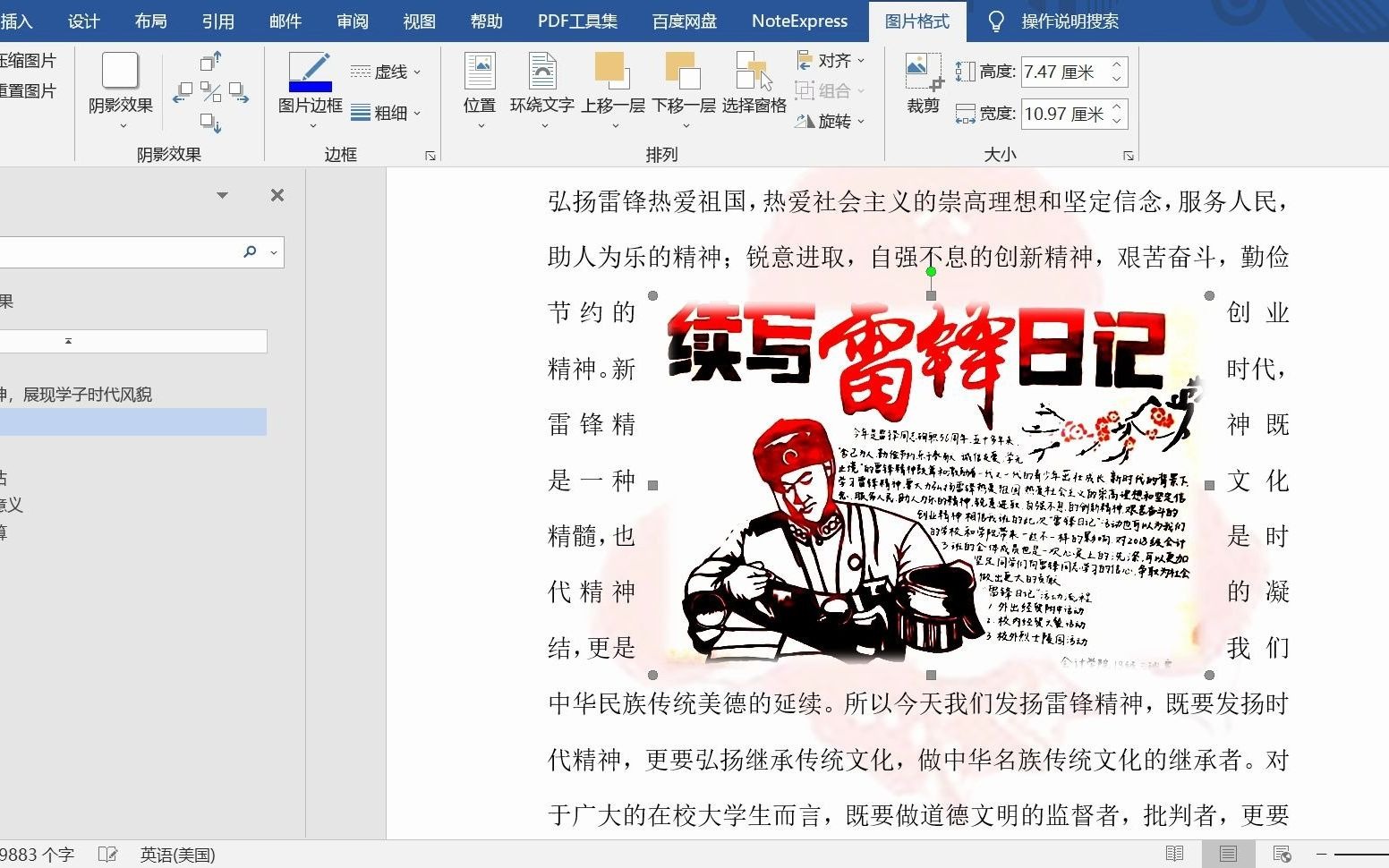Select heading '展现学子时代风貌' in navigation pane
This screenshot has width=1389, height=868.
[x=88, y=395]
